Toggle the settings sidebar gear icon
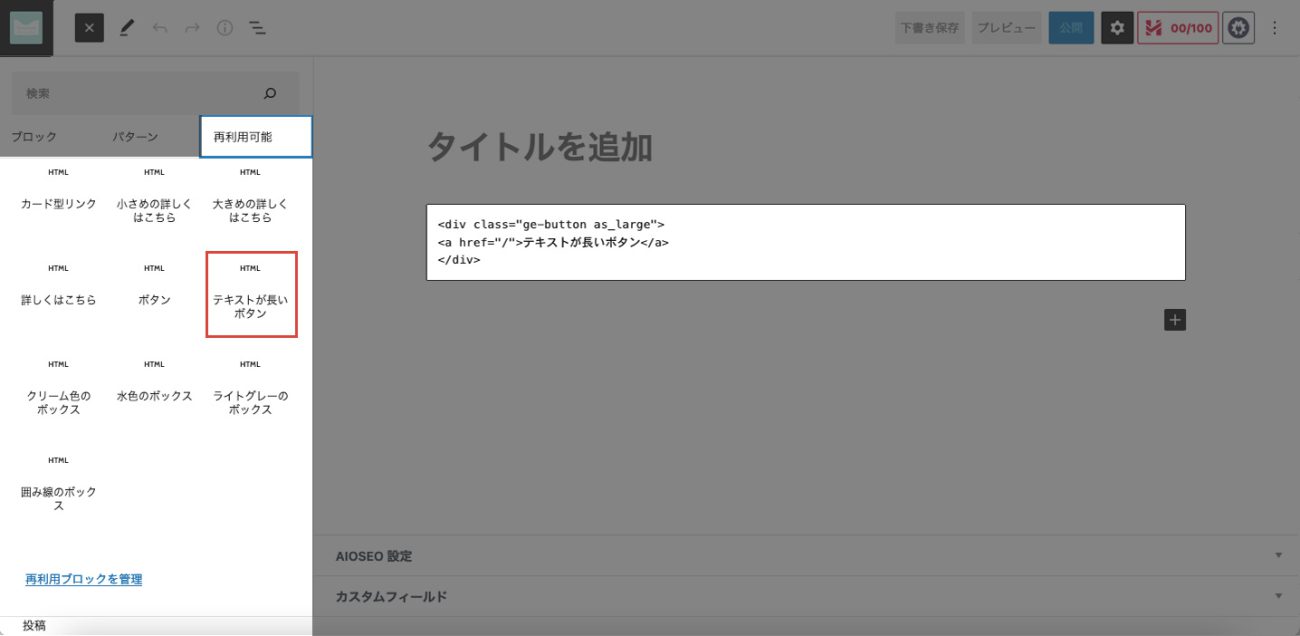The width and height of the screenshot is (1300, 636). pyautogui.click(x=1117, y=28)
